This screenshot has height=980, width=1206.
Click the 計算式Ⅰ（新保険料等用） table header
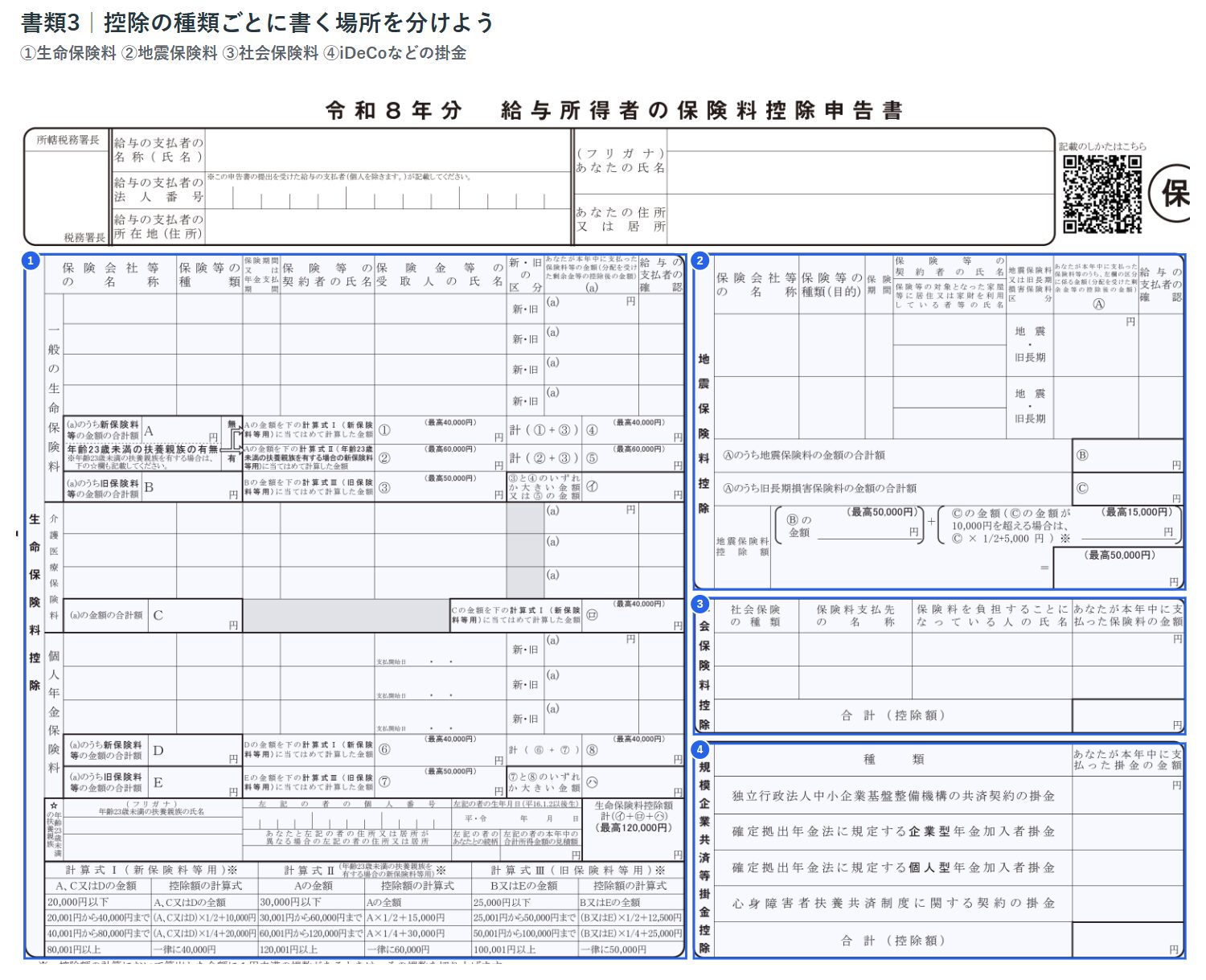tap(152, 870)
